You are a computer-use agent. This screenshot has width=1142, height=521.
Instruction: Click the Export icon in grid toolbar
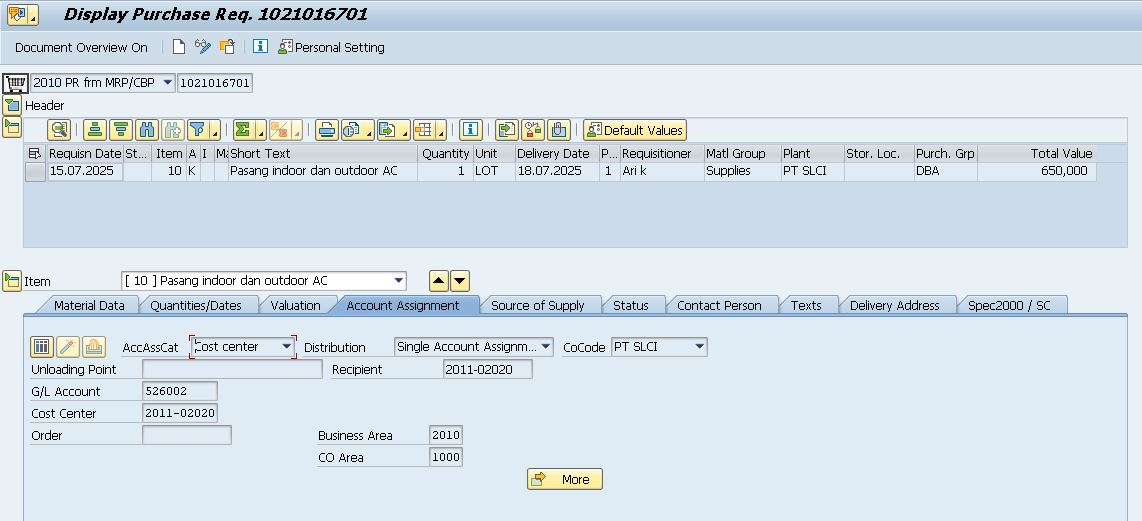(388, 130)
